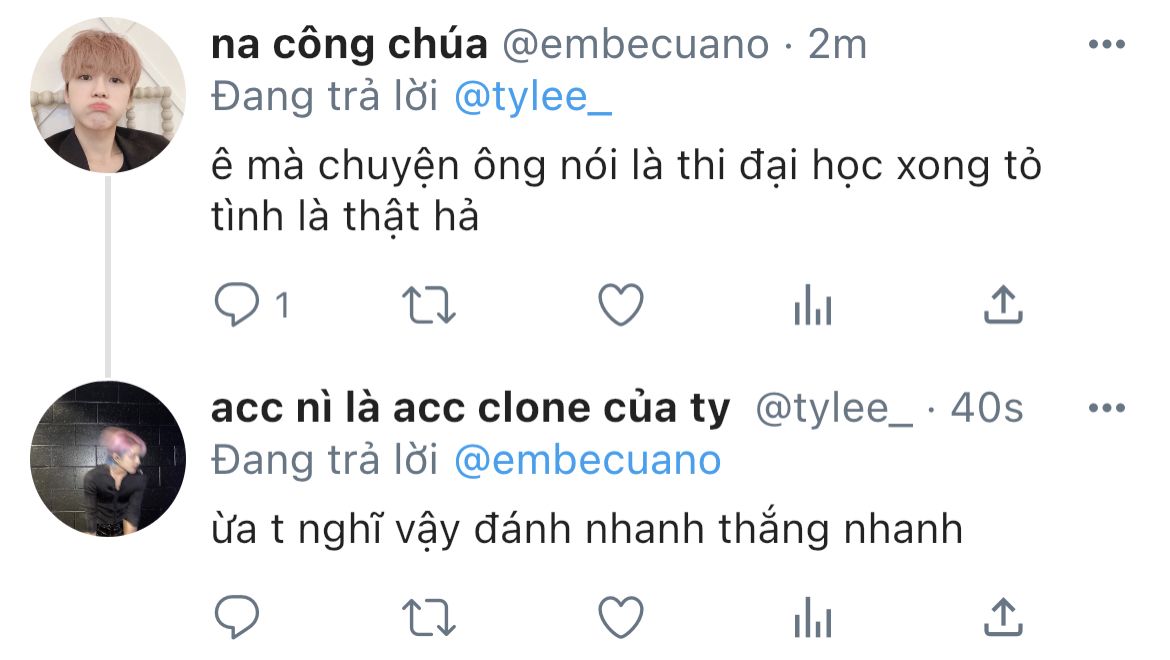Open acc nì là acc clone name

coord(470,408)
